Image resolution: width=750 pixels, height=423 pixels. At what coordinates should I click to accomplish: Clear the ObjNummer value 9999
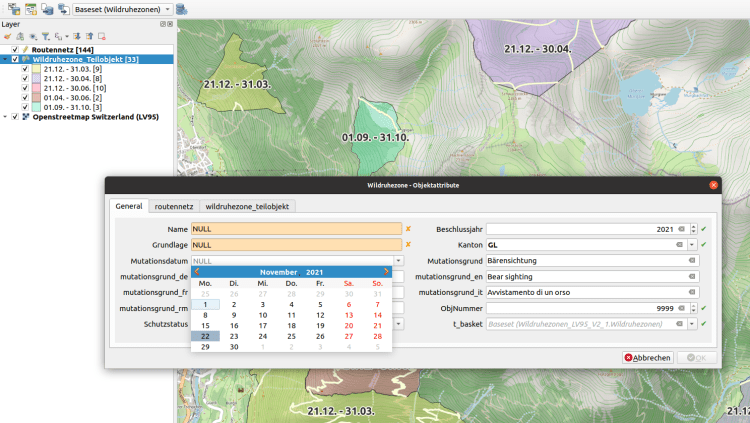pyautogui.click(x=681, y=308)
